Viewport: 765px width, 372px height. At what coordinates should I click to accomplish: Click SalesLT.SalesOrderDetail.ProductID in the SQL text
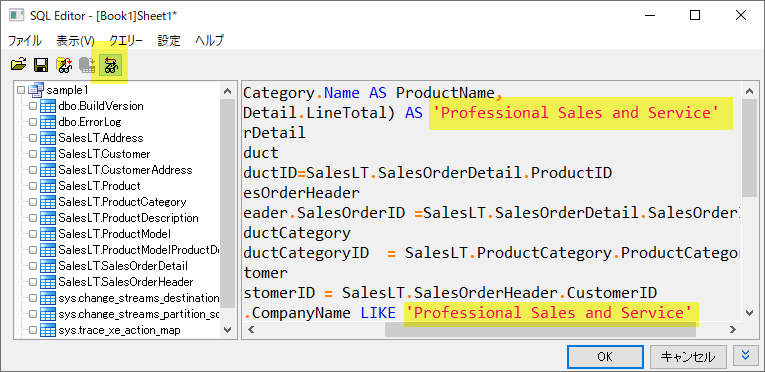460,173
